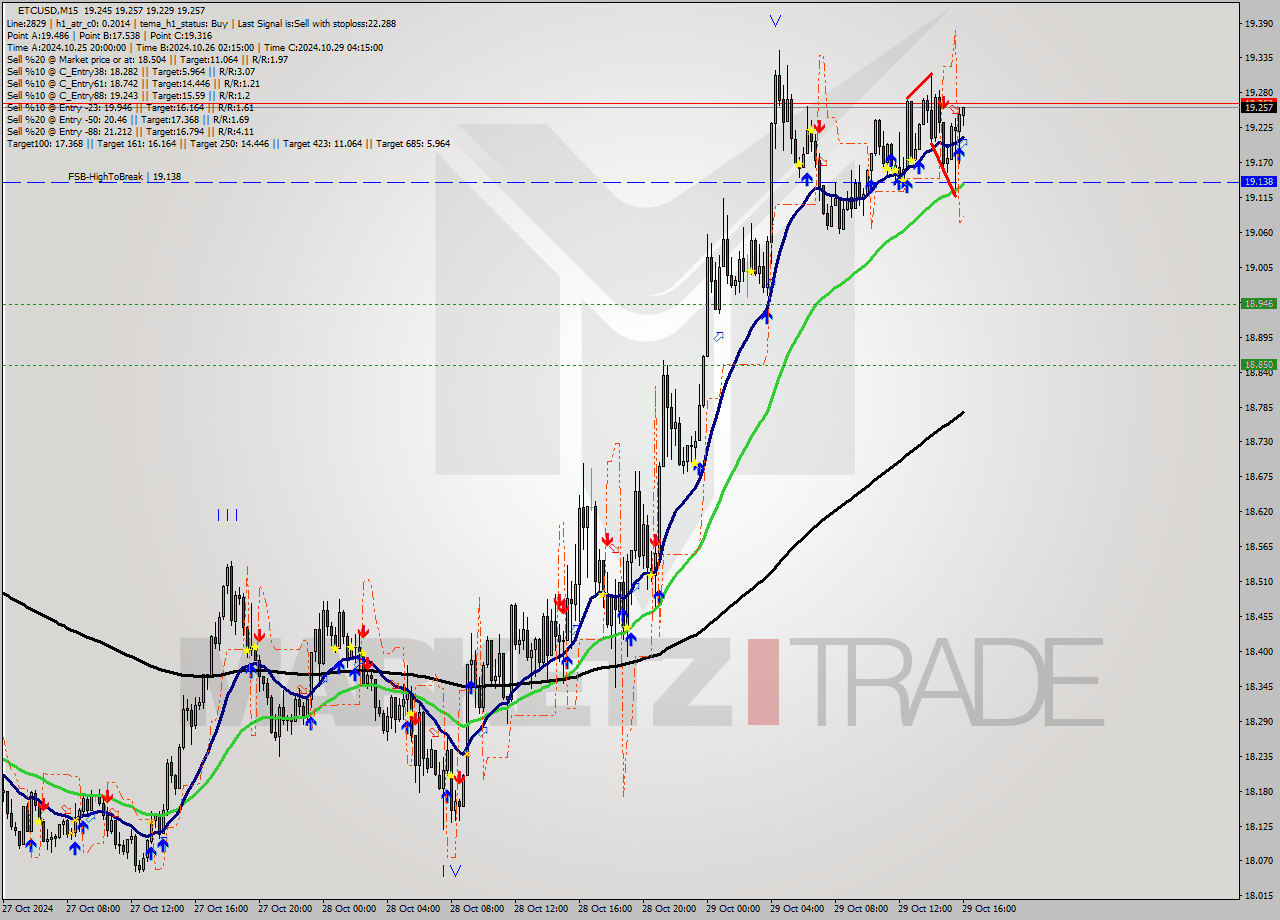Select the hollow blue arrow marker near 18.90
The height and width of the screenshot is (920, 1280).
pos(718,337)
